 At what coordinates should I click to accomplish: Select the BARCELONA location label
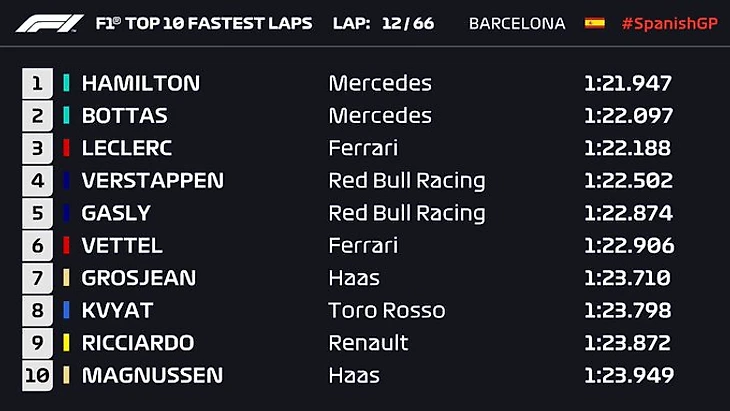click(x=517, y=23)
